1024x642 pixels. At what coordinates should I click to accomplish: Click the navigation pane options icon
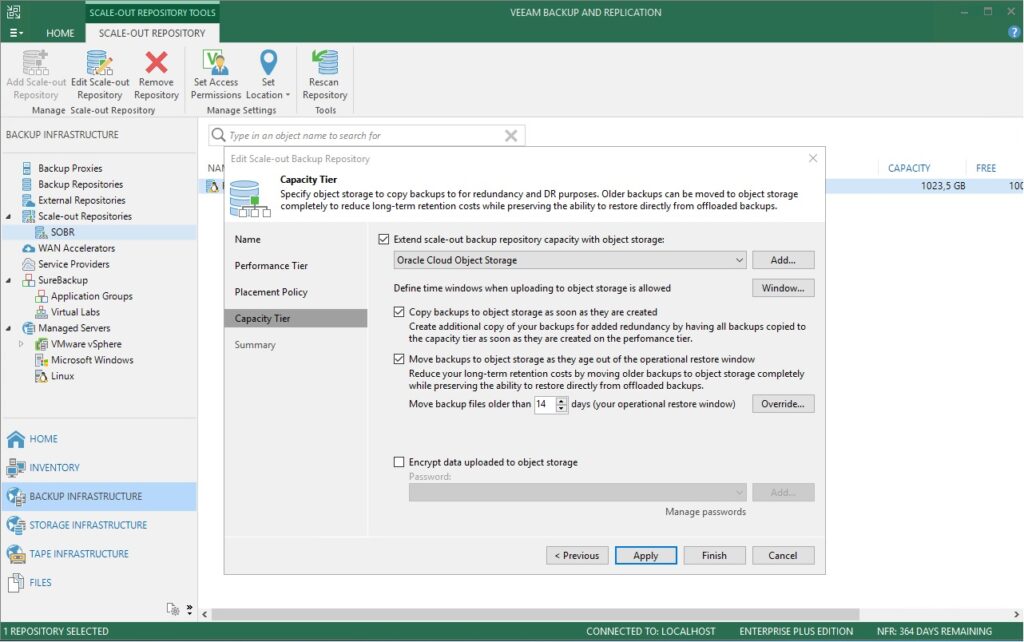tap(172, 609)
